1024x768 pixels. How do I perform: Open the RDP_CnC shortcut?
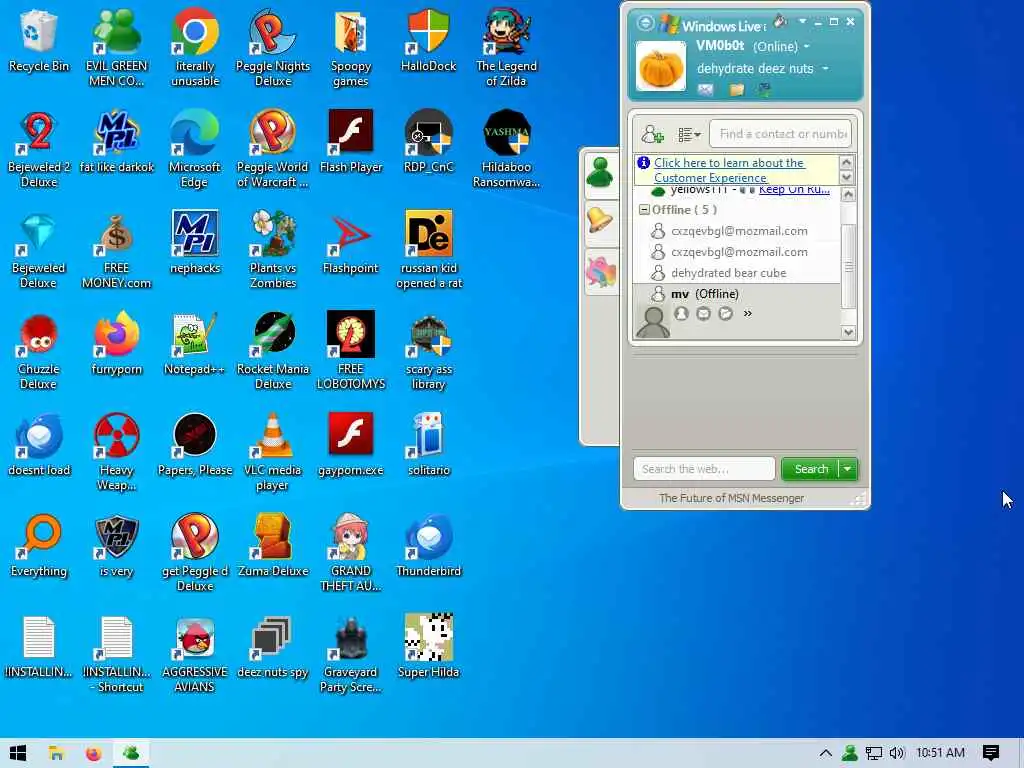pos(428,142)
